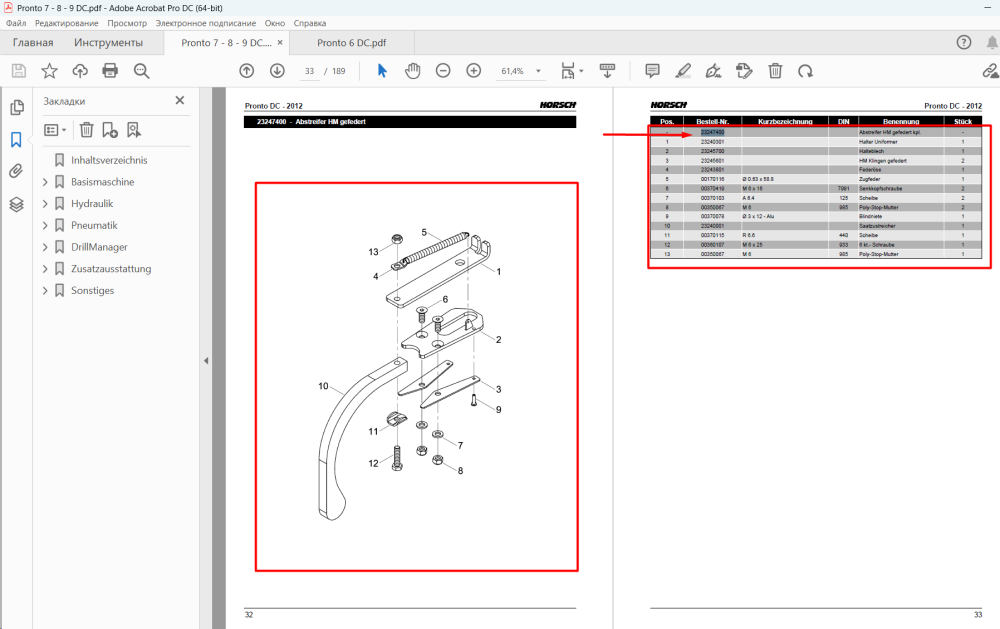
Task: Collapse the navigation pane arrow
Action: pyautogui.click(x=206, y=360)
